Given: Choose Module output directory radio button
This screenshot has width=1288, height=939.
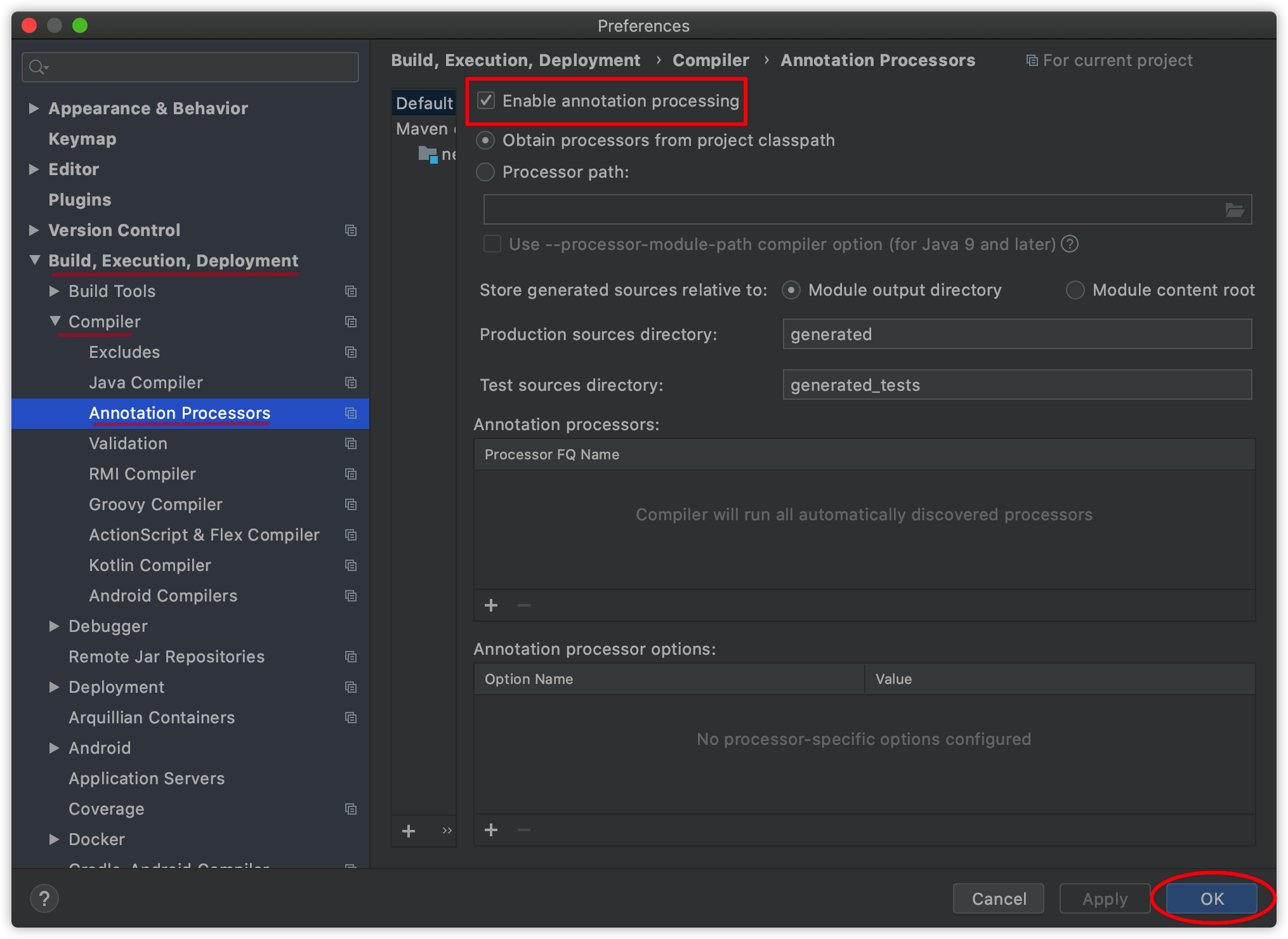Looking at the screenshot, I should tap(791, 290).
